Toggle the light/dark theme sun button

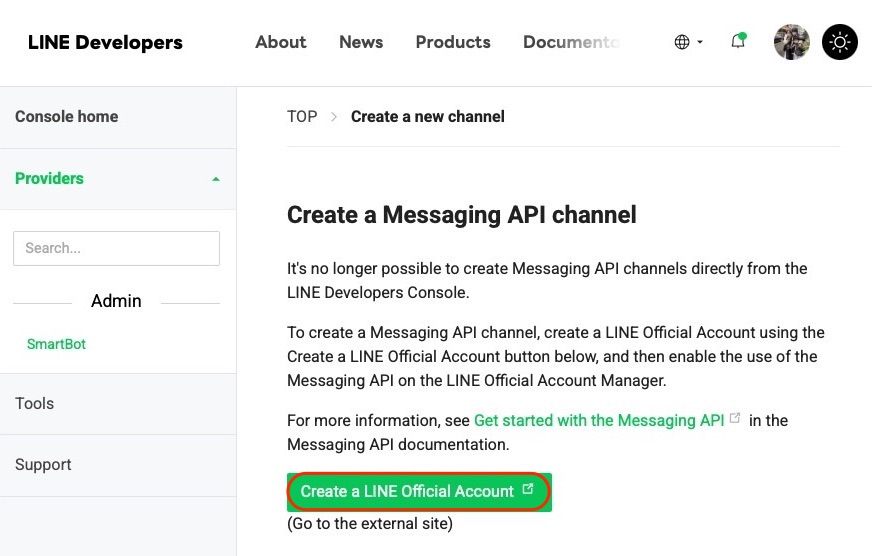(840, 42)
